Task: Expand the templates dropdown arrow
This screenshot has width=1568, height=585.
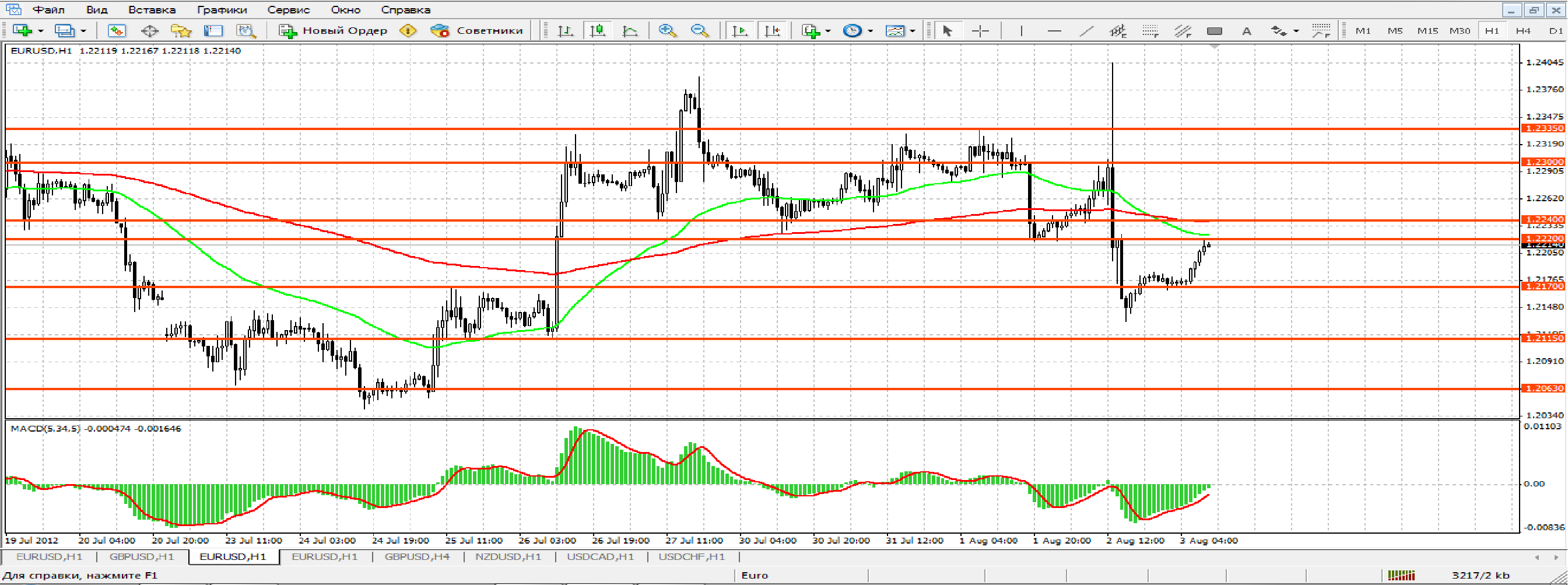Action: click(913, 30)
